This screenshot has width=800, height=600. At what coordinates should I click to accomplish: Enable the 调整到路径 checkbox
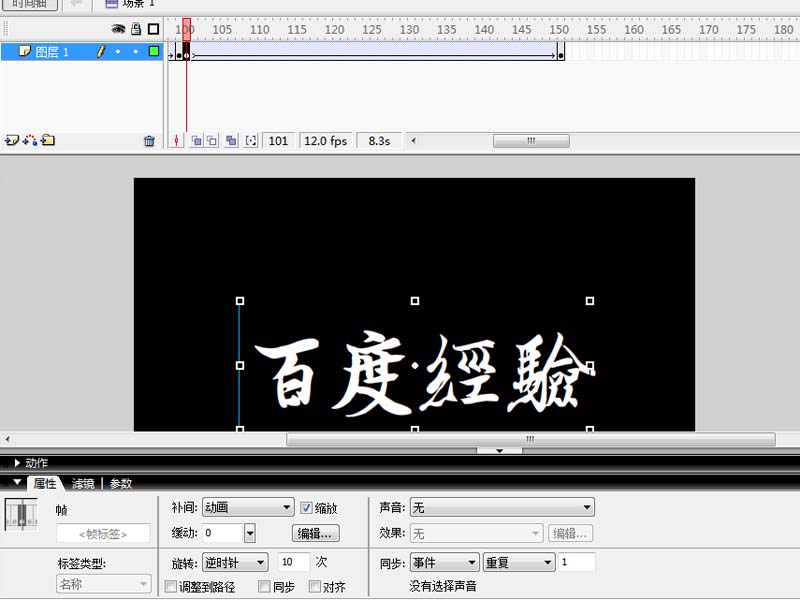(171, 587)
